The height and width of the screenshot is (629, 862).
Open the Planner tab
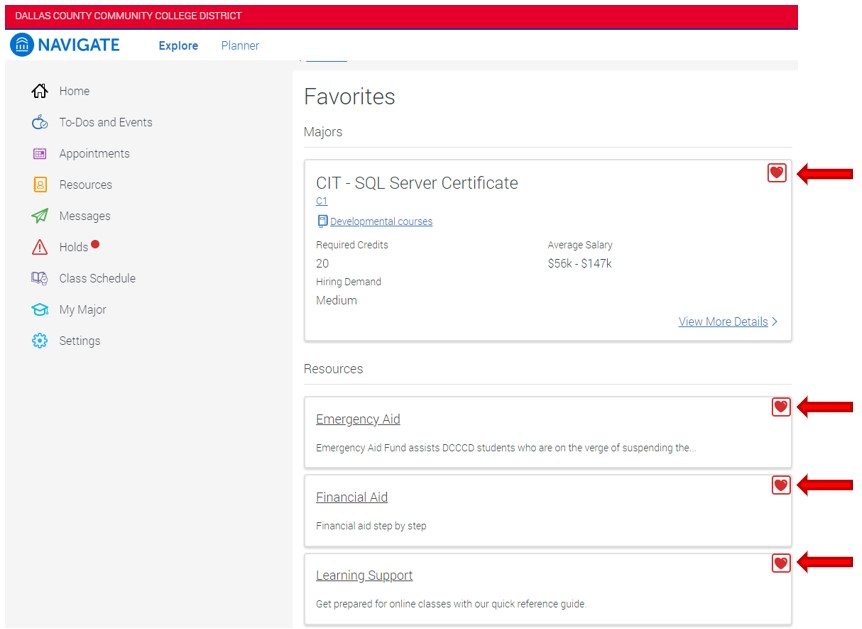click(x=240, y=45)
